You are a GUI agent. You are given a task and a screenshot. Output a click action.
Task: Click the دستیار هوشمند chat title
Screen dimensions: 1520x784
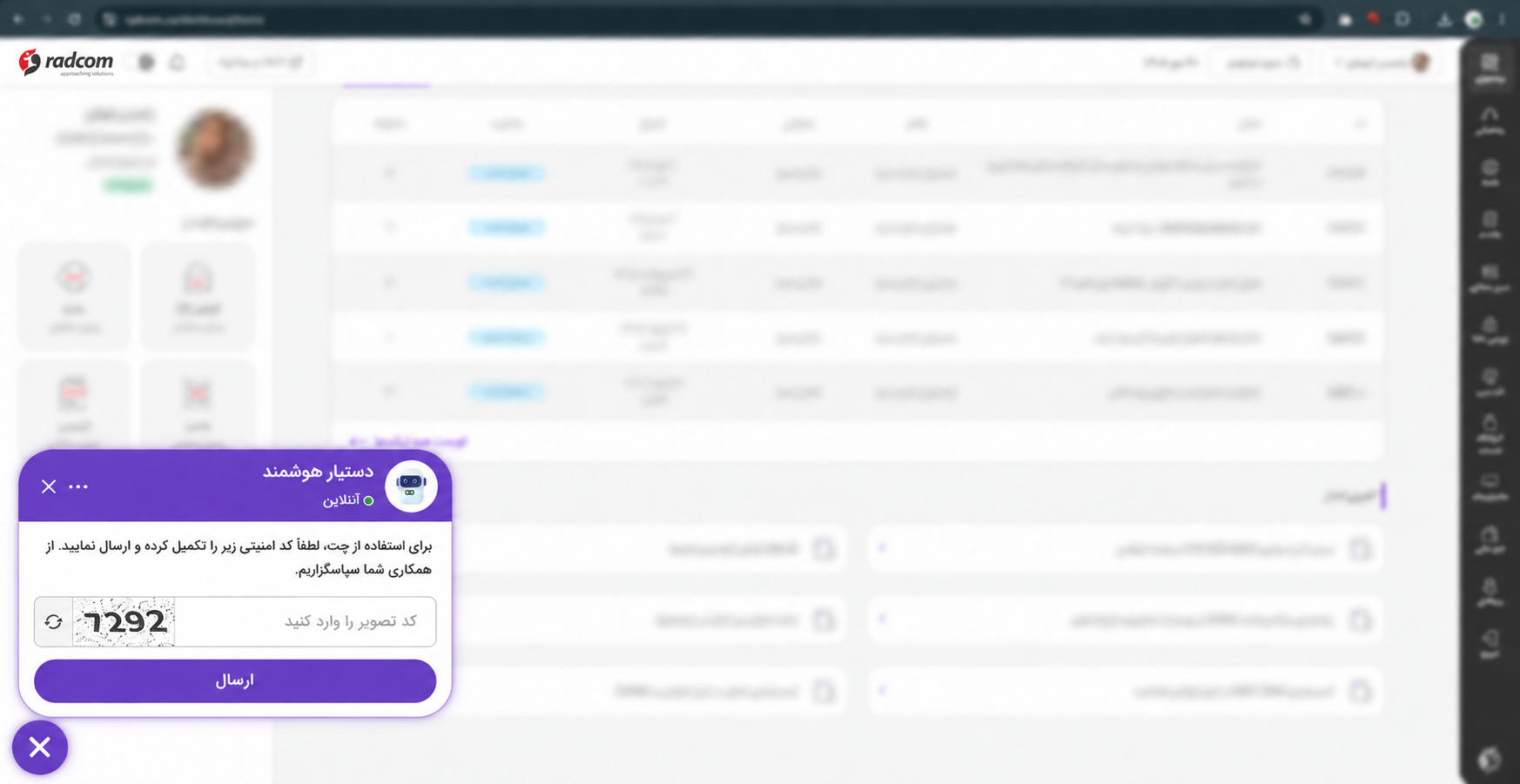tap(318, 472)
